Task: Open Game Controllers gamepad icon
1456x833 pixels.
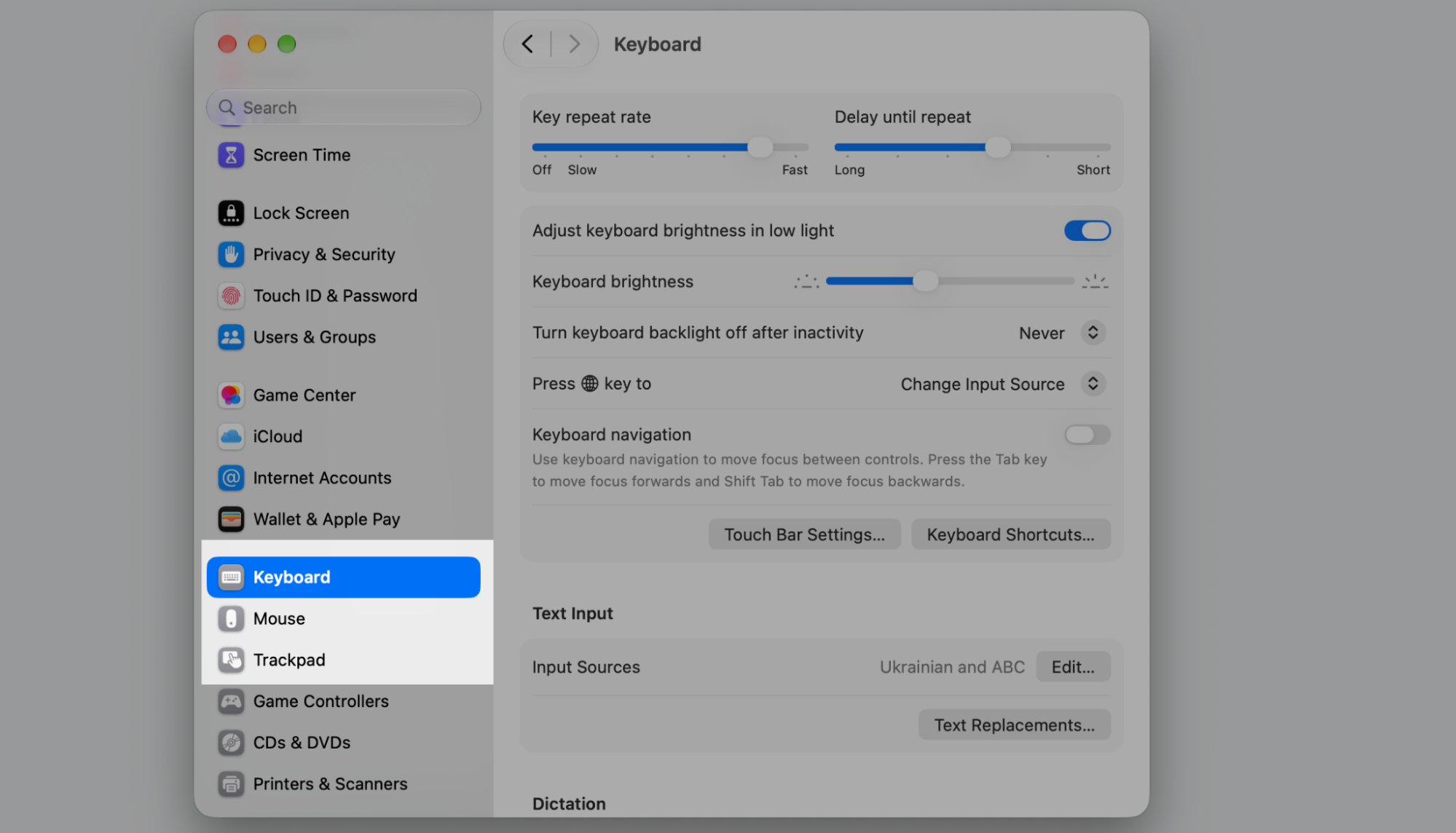Action: coord(231,701)
